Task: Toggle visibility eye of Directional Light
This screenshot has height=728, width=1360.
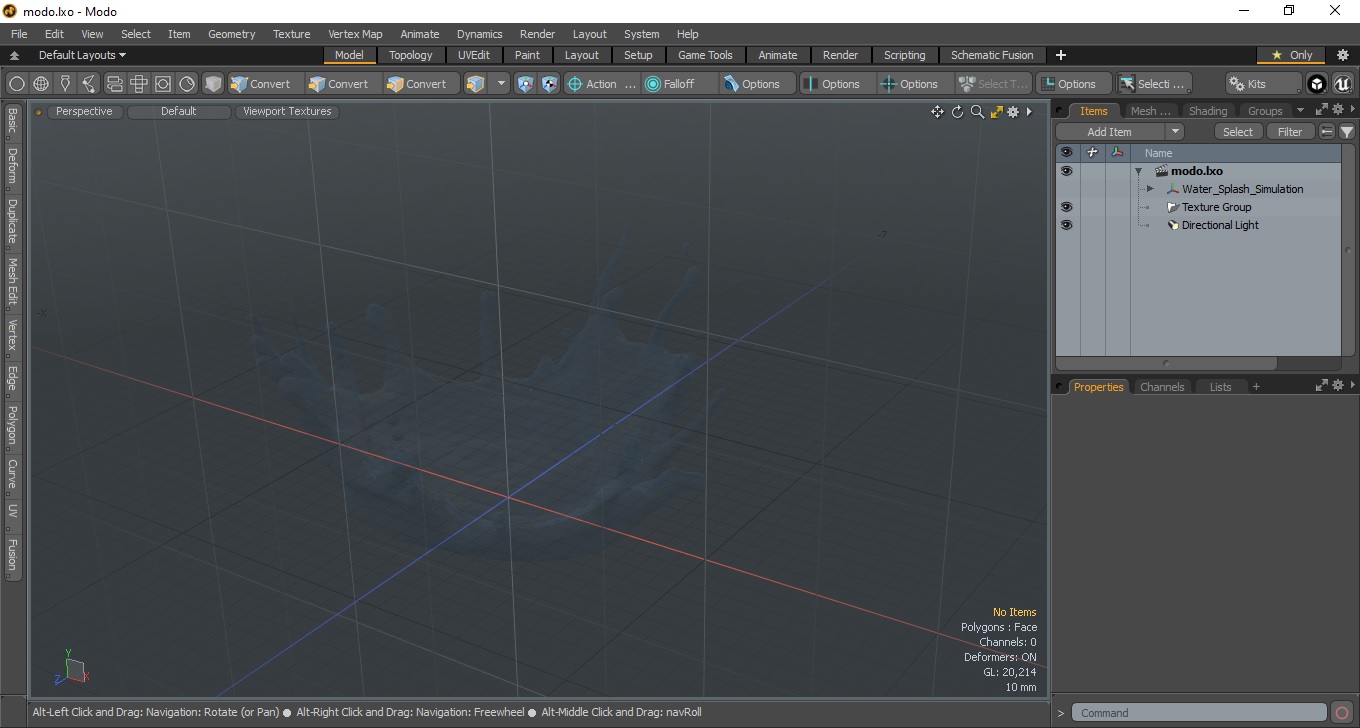Action: click(1066, 225)
